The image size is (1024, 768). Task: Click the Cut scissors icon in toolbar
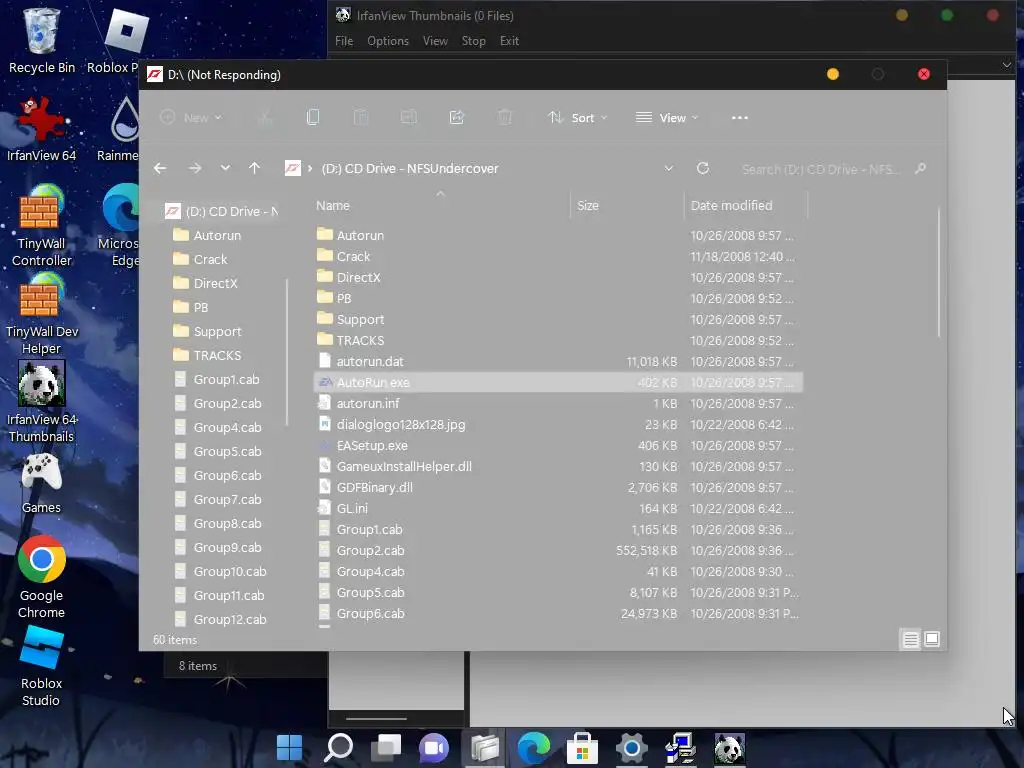tap(264, 118)
